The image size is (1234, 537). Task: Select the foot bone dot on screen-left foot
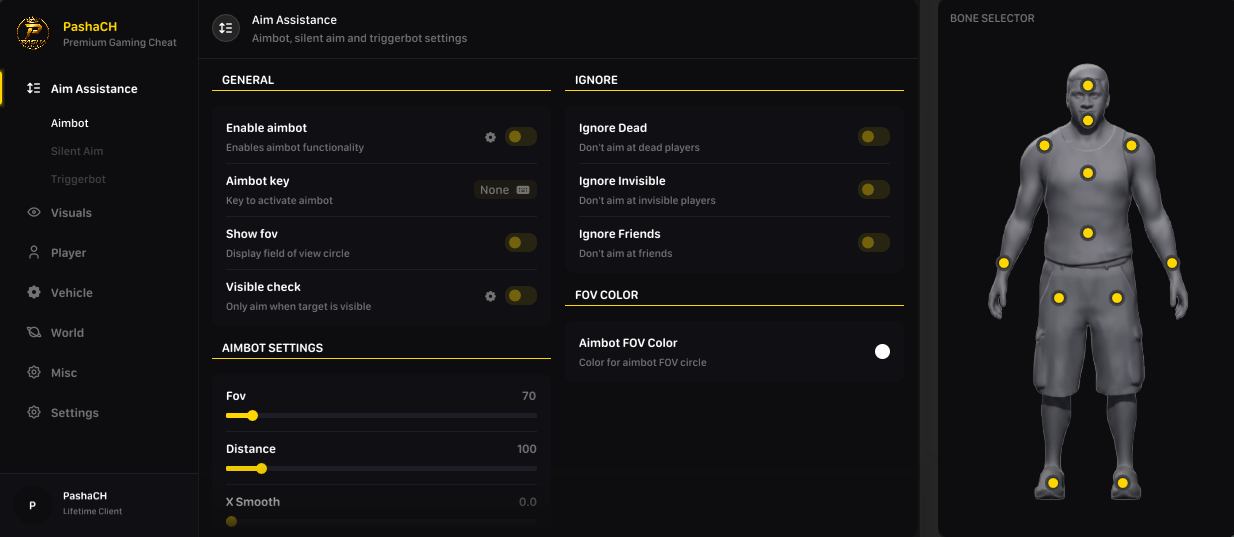click(1053, 483)
